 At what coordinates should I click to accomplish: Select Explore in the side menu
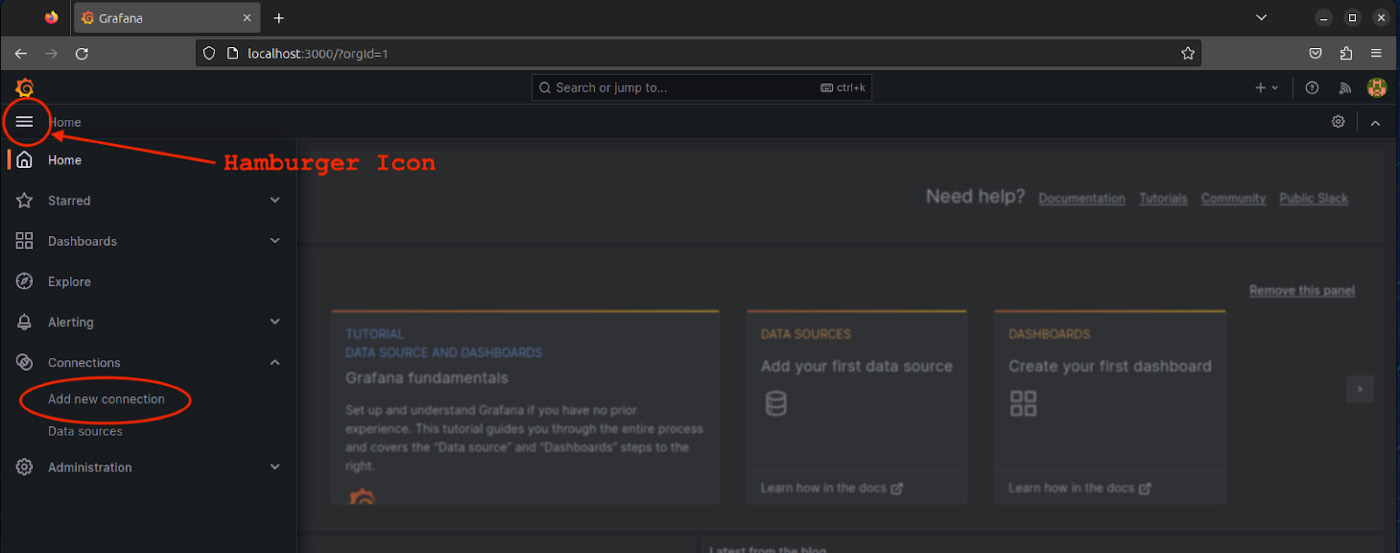69,282
